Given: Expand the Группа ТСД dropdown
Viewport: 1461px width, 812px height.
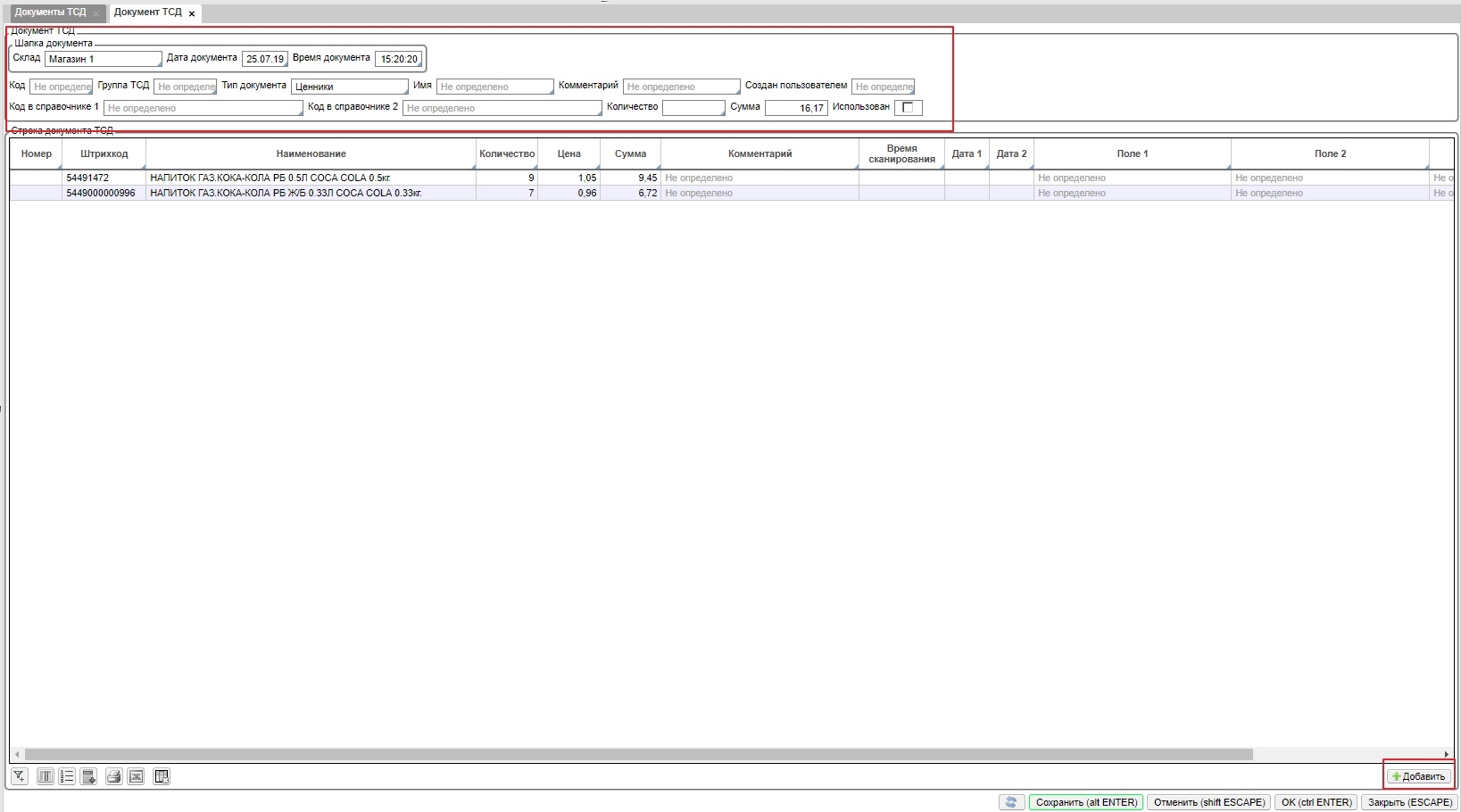Looking at the screenshot, I should pos(186,87).
